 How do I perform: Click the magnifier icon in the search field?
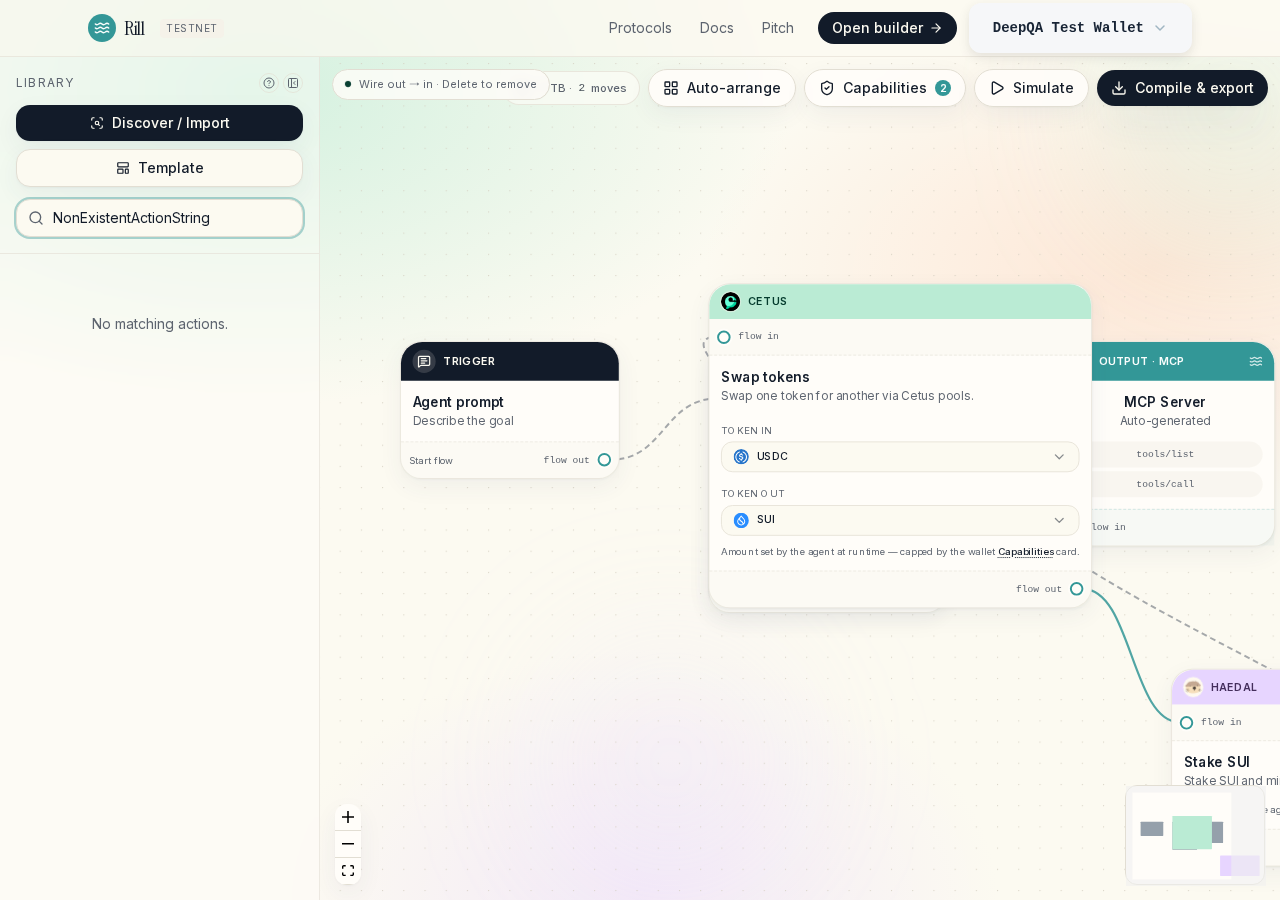tap(36, 218)
